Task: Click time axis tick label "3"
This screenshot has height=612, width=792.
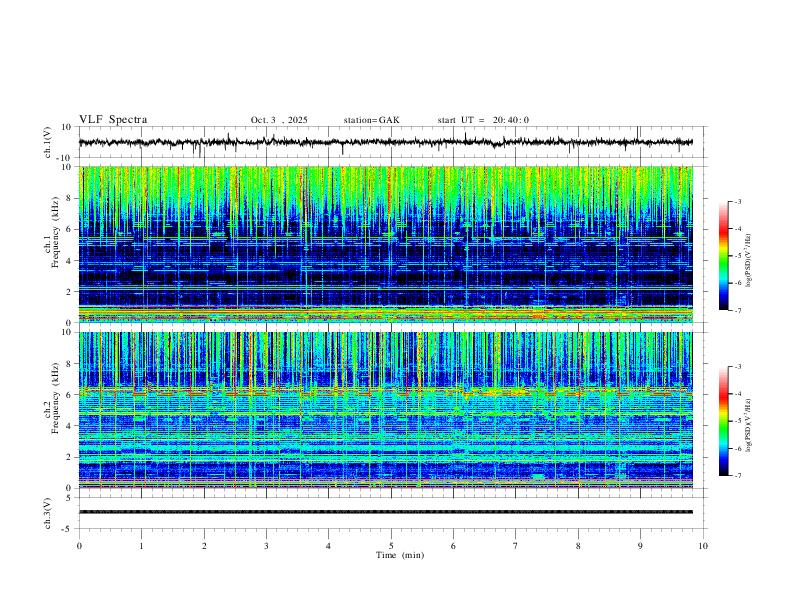Action: (266, 546)
